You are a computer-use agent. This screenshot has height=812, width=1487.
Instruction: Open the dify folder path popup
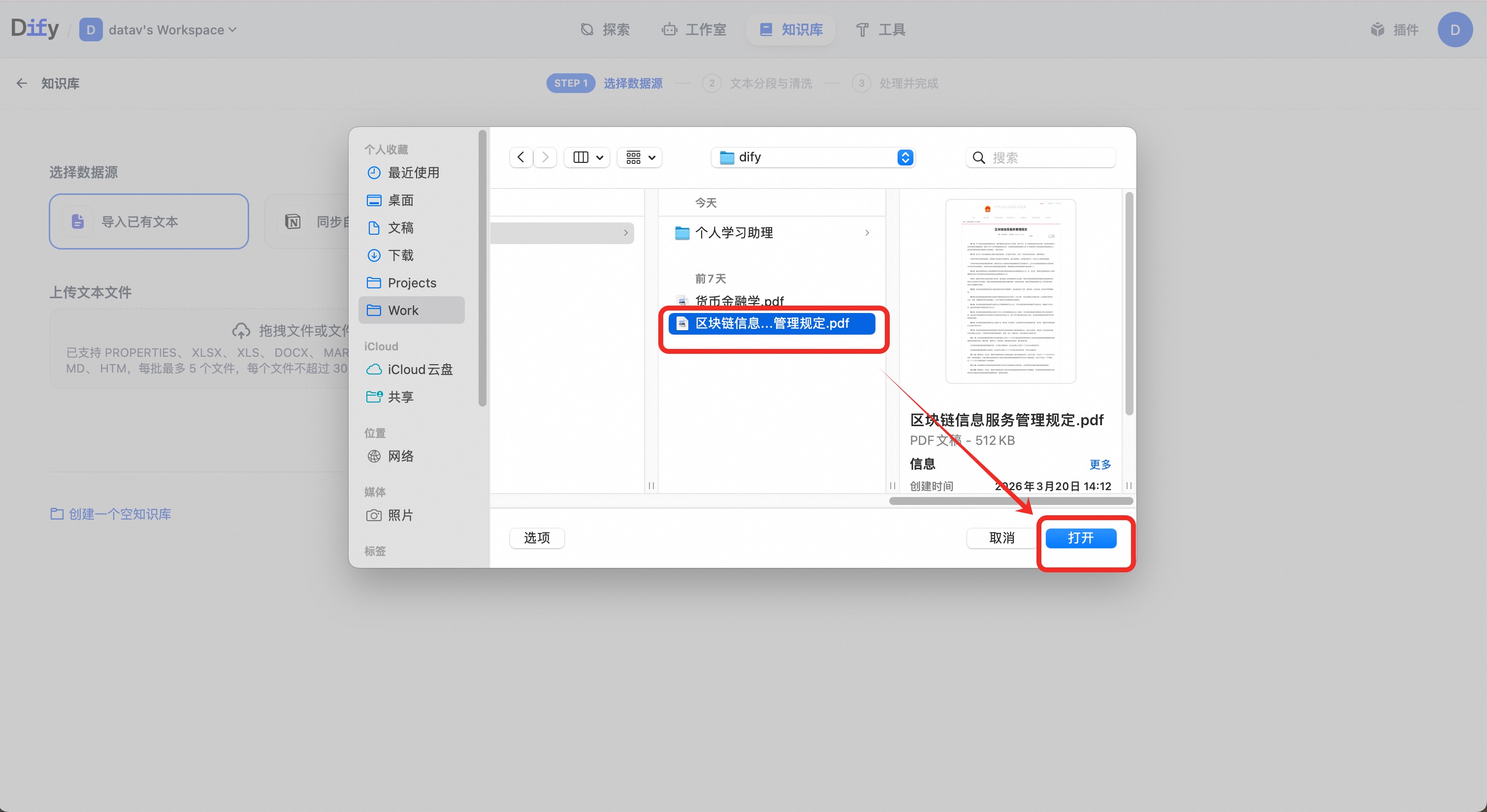pos(812,157)
